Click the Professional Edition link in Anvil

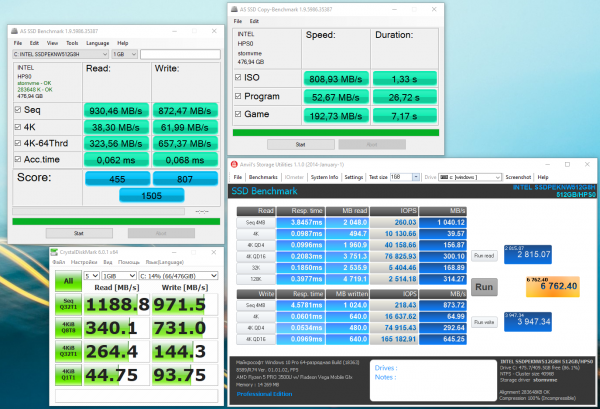(264, 394)
